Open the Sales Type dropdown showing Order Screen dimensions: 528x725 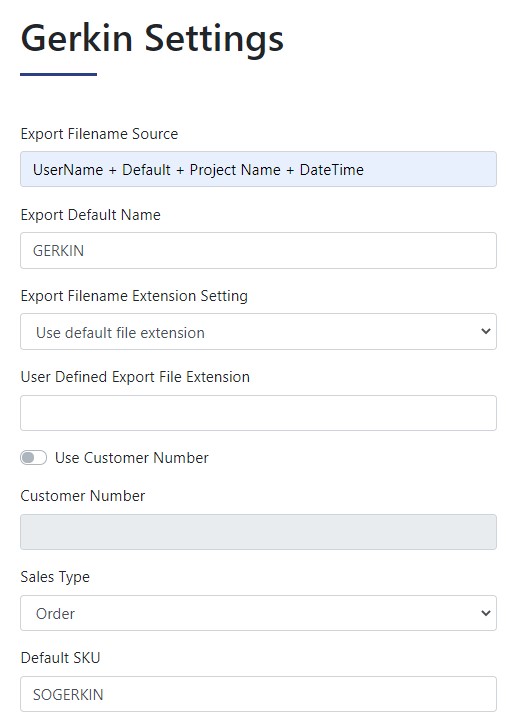[258, 613]
